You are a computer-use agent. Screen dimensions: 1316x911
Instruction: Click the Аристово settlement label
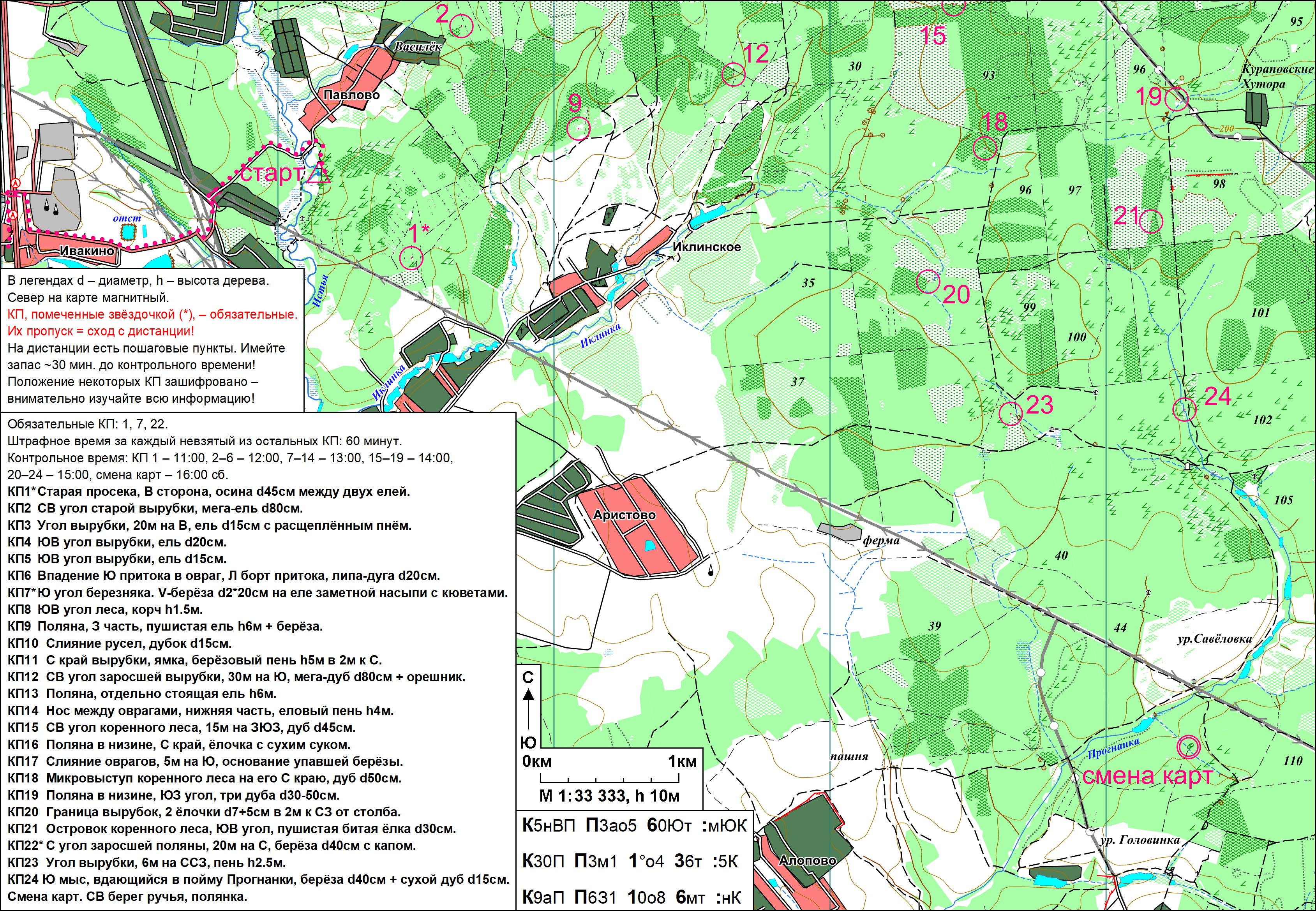(x=624, y=515)
